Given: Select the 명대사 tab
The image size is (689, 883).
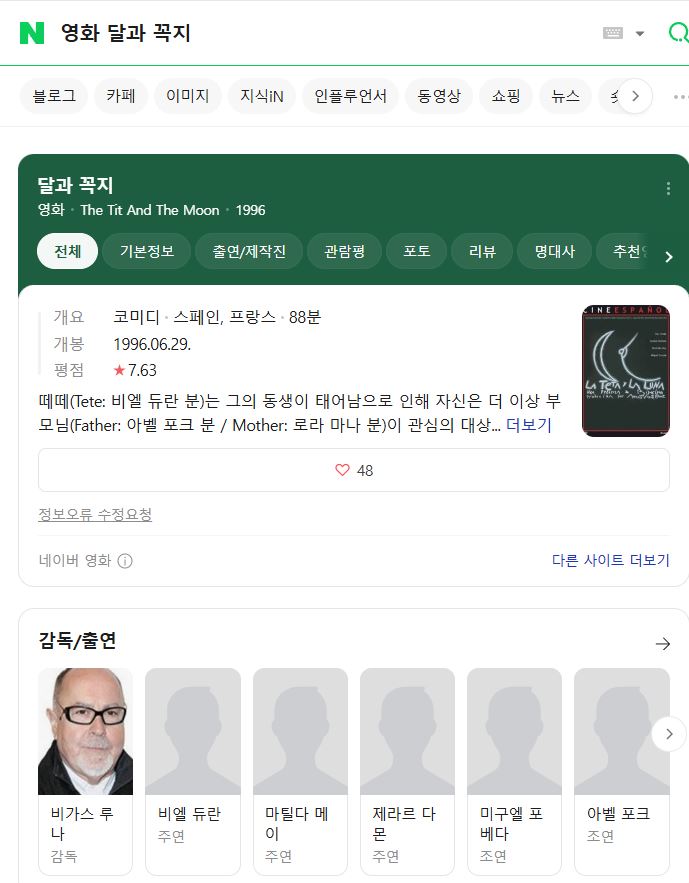Looking at the screenshot, I should [555, 251].
